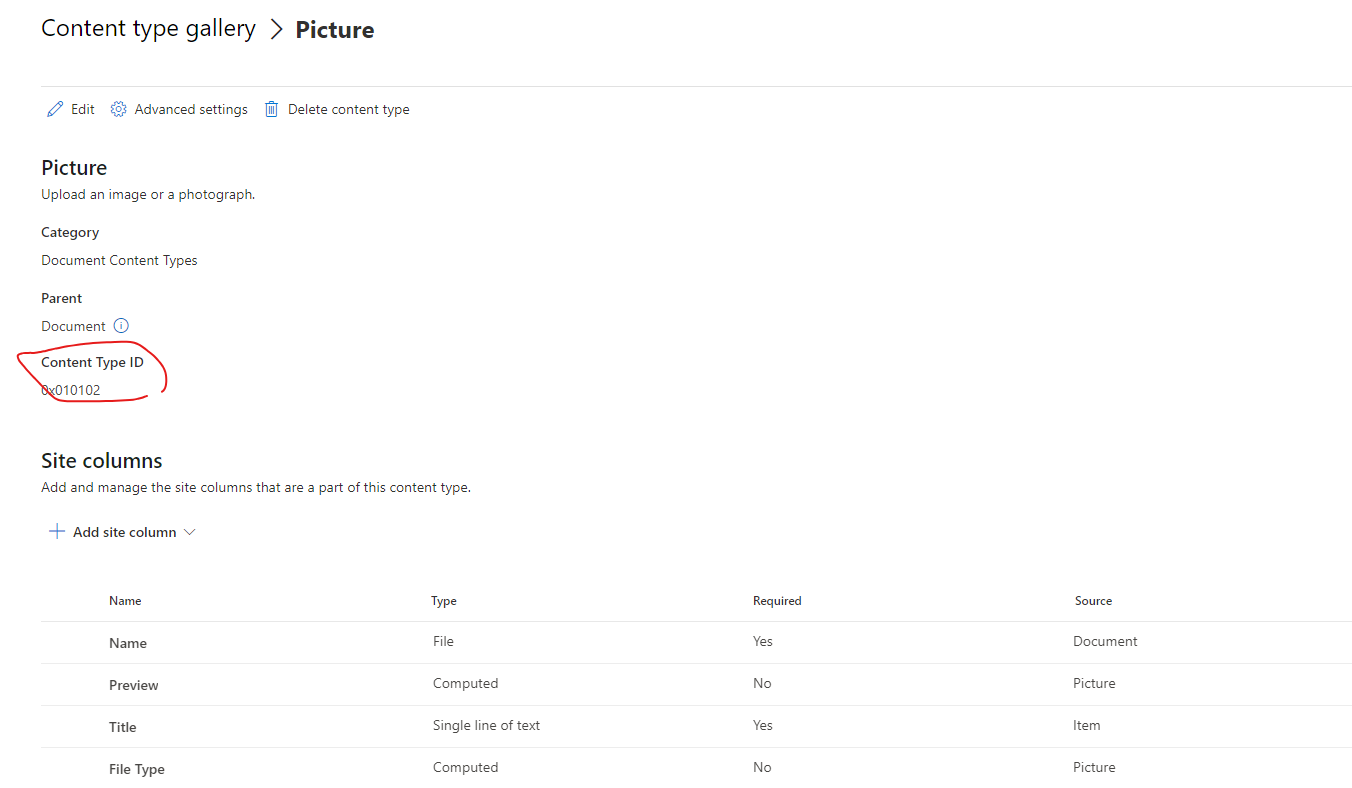Click the Edit command label

(x=83, y=108)
